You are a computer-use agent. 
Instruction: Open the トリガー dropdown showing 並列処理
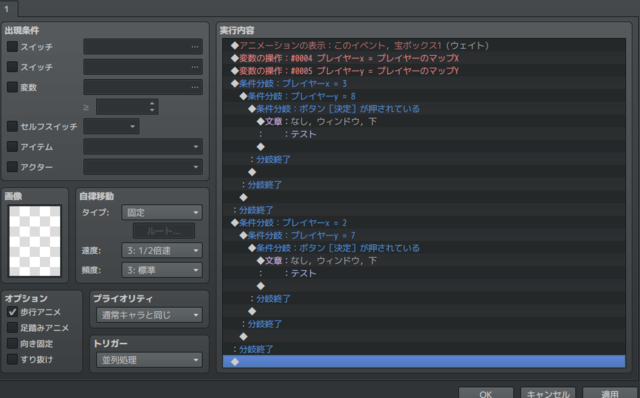pyautogui.click(x=149, y=360)
